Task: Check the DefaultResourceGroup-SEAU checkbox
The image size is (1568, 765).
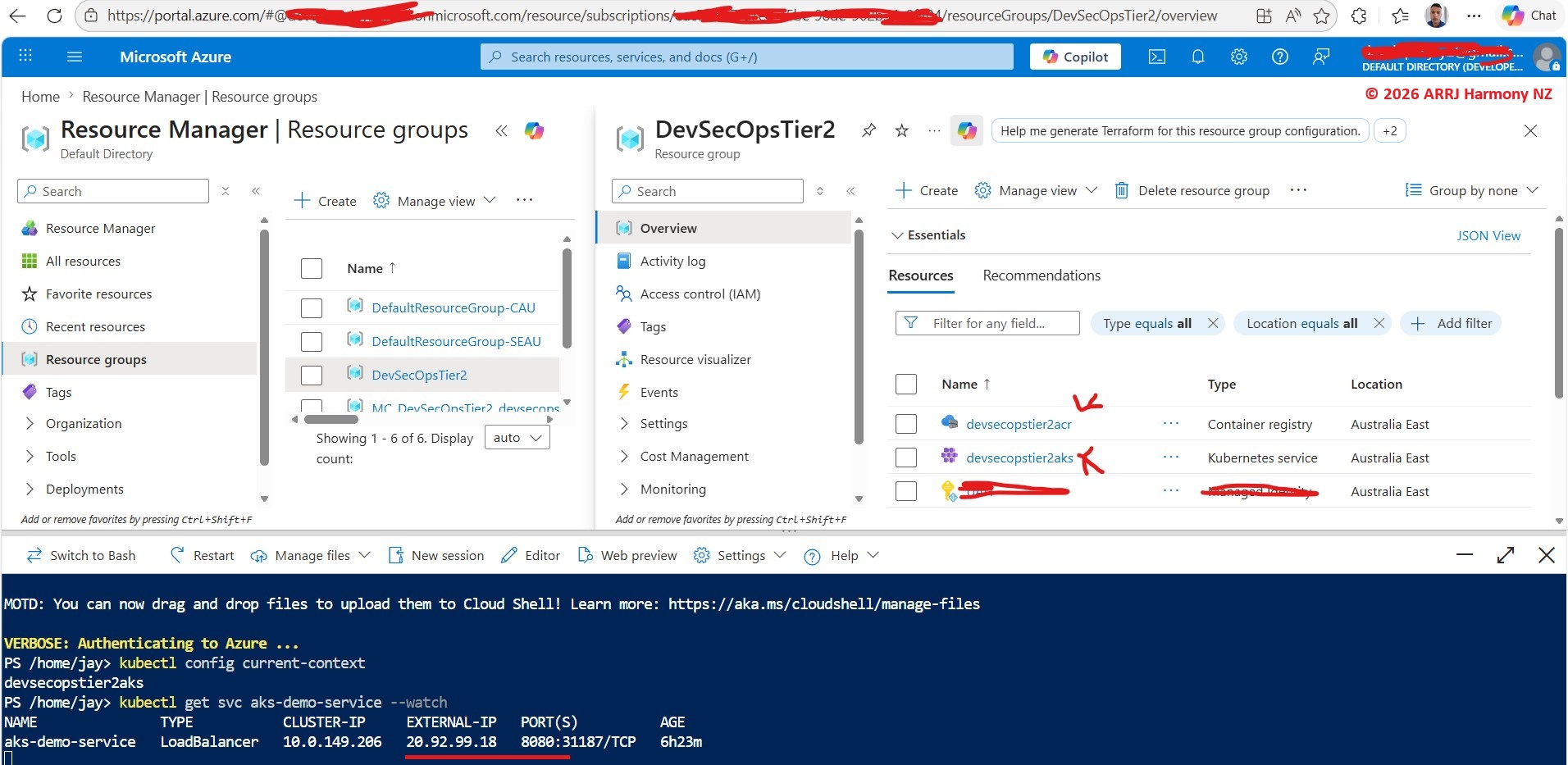Action: click(x=312, y=342)
